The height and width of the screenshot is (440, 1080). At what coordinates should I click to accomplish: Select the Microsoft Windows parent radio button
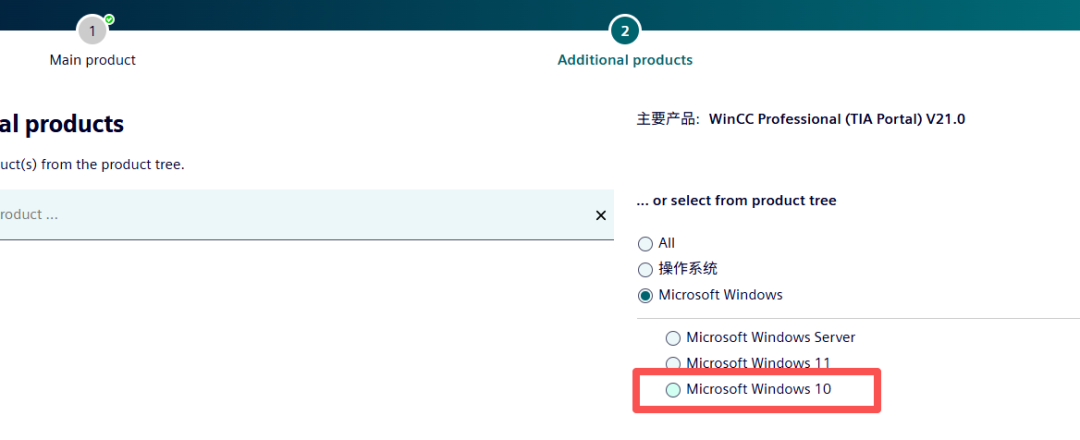pos(645,295)
